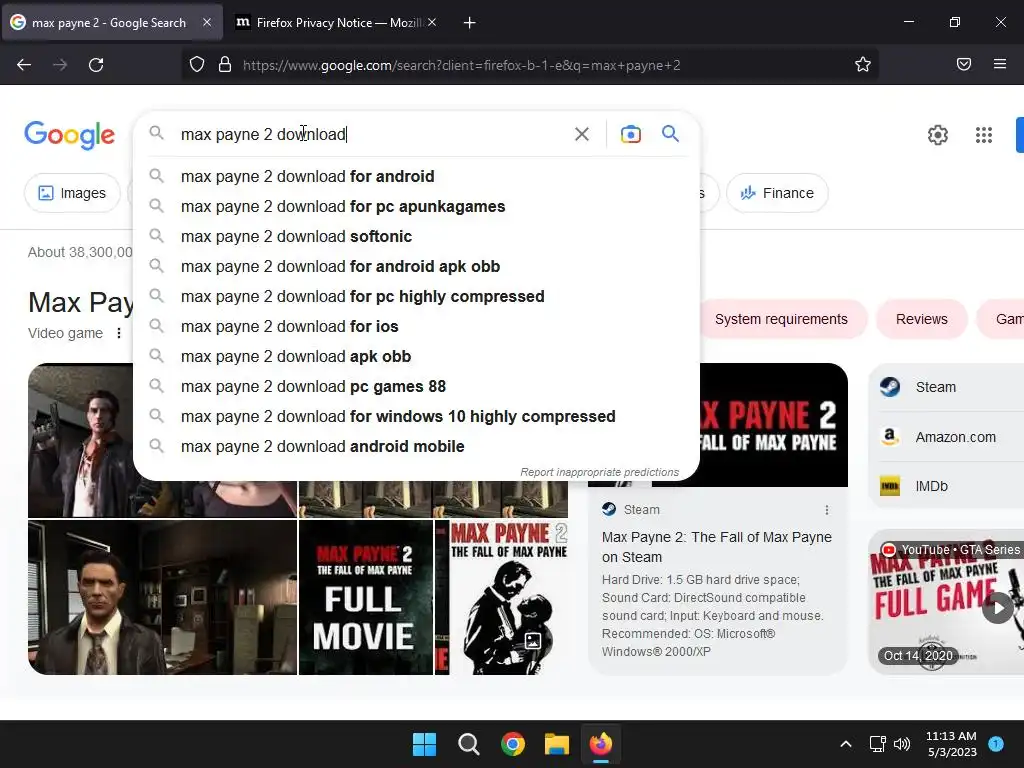The height and width of the screenshot is (768, 1024).
Task: Click the Google logo
Action: 69,135
